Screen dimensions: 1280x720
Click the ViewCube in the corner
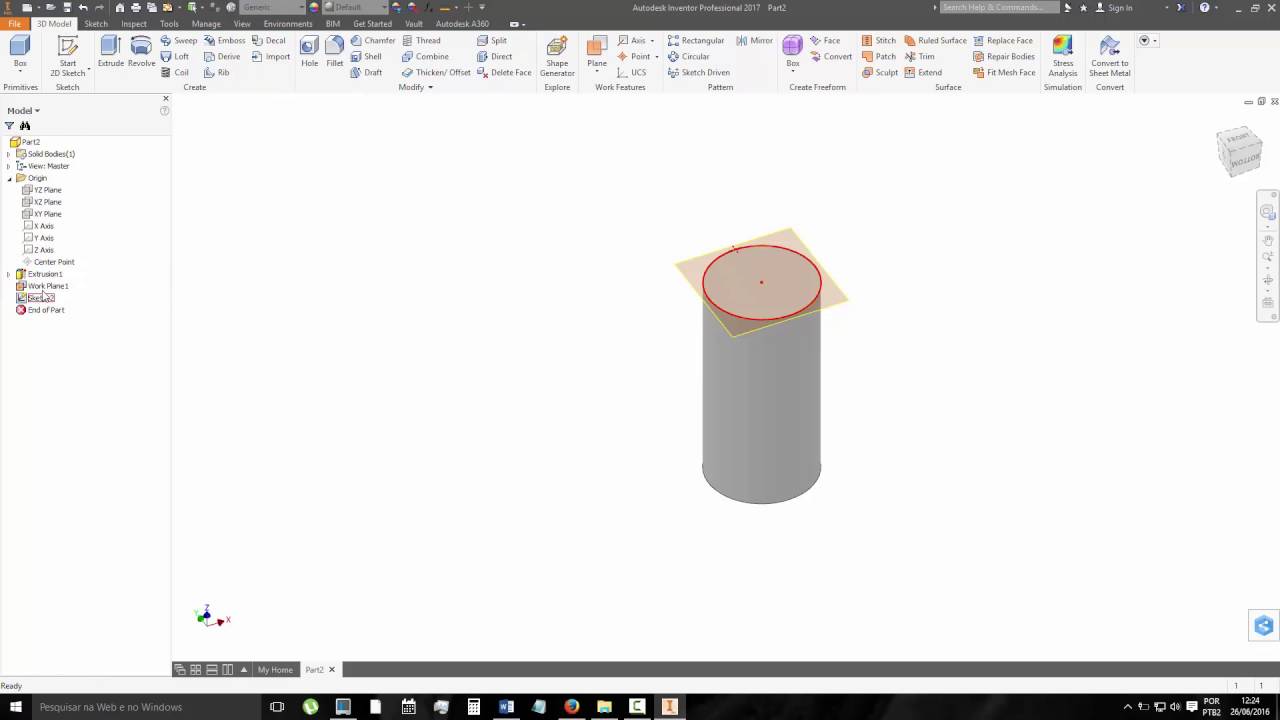(1238, 152)
